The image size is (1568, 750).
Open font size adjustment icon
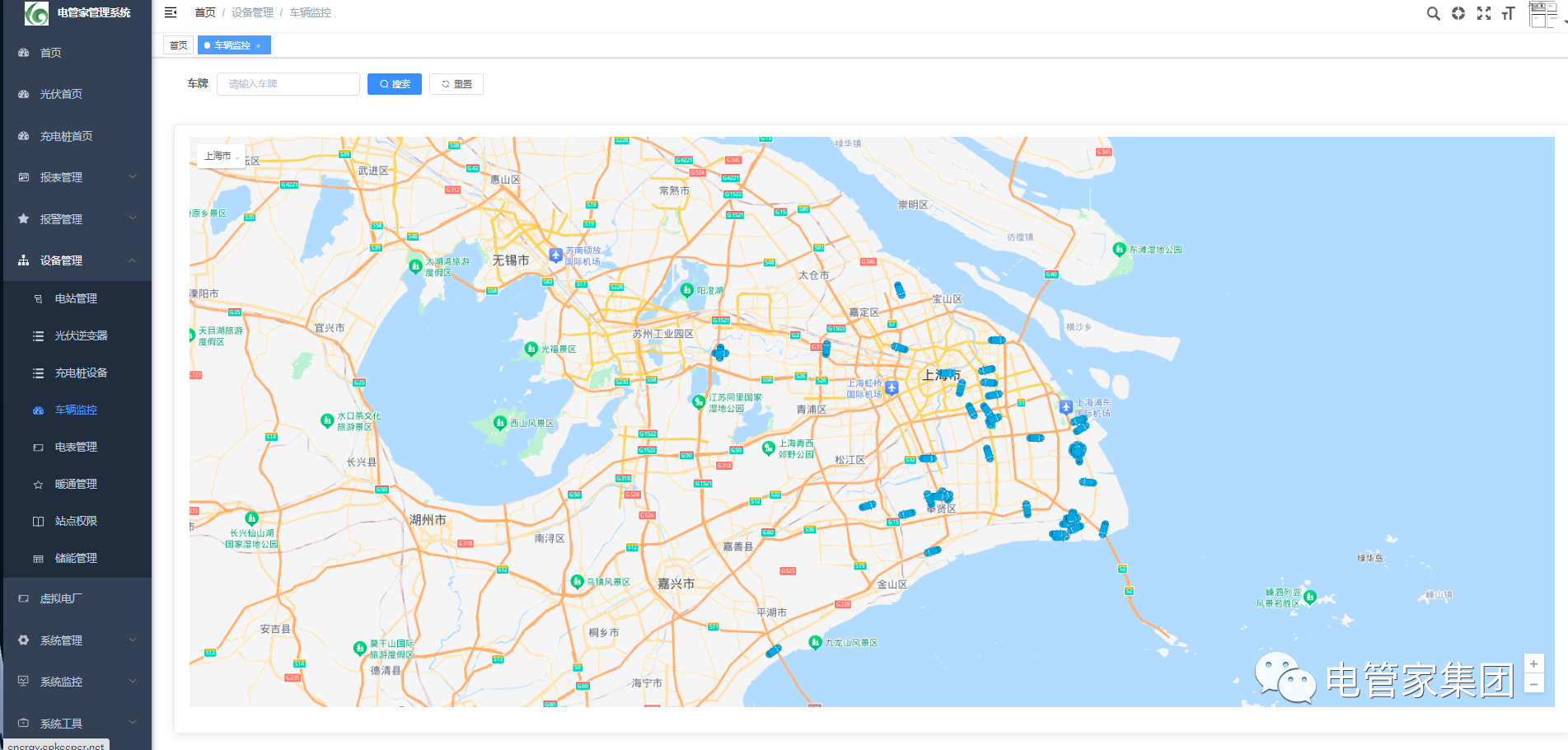coord(1509,13)
